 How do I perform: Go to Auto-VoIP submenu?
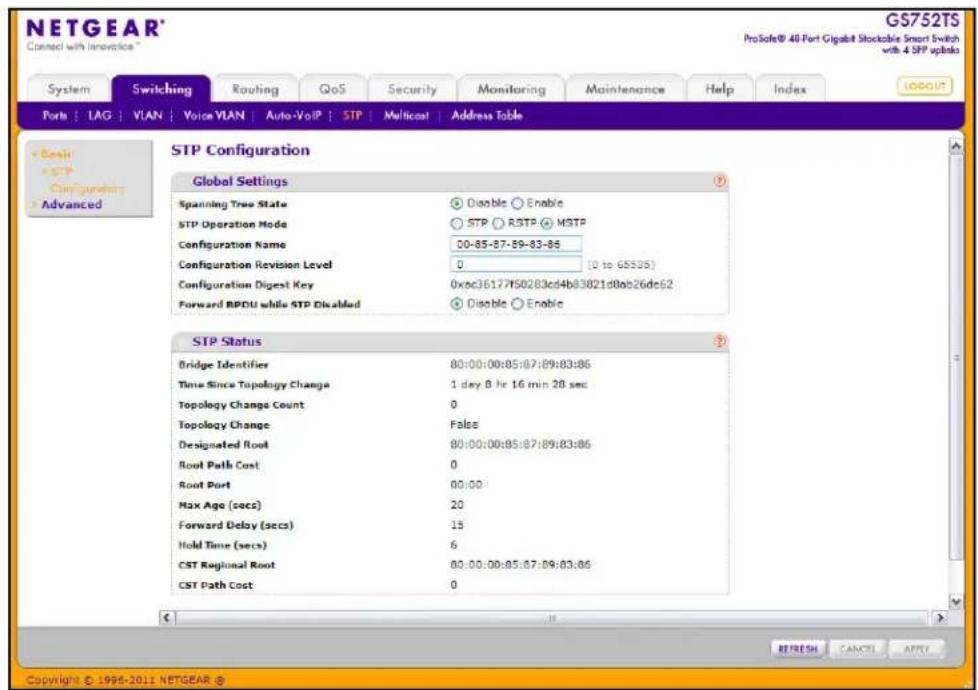tap(293, 115)
